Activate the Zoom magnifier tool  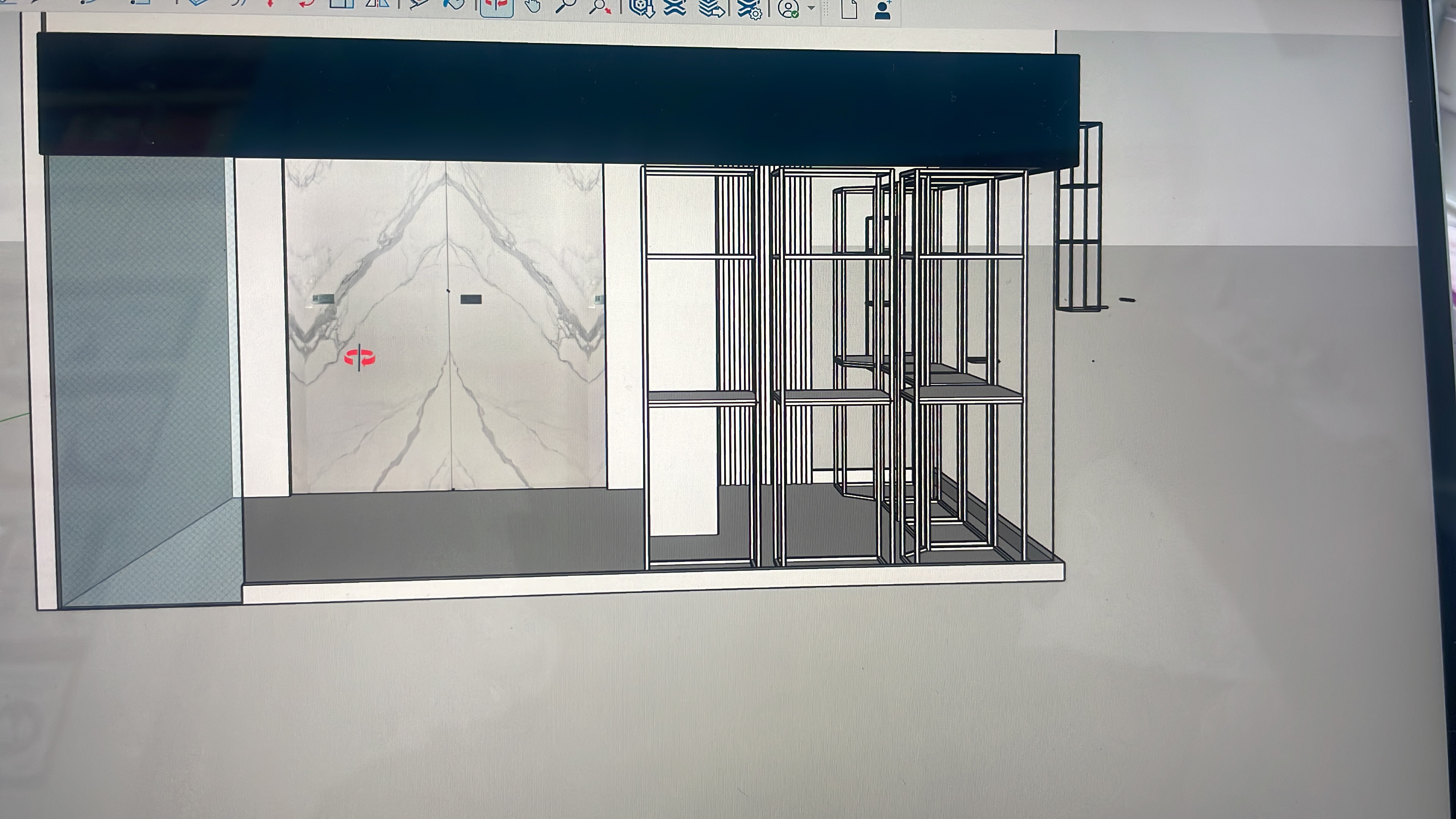[x=566, y=7]
